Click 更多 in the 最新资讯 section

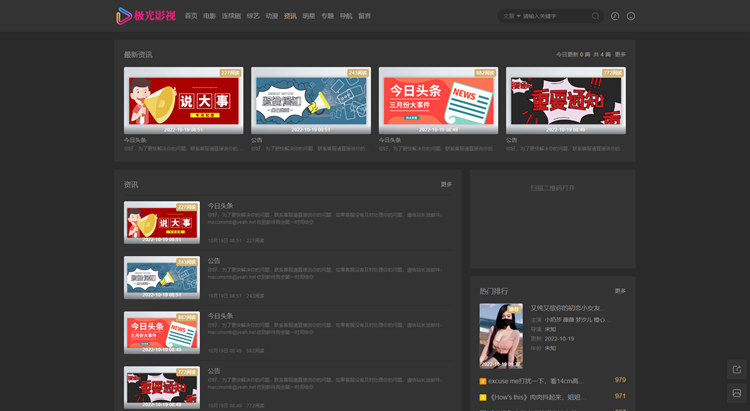[620, 54]
